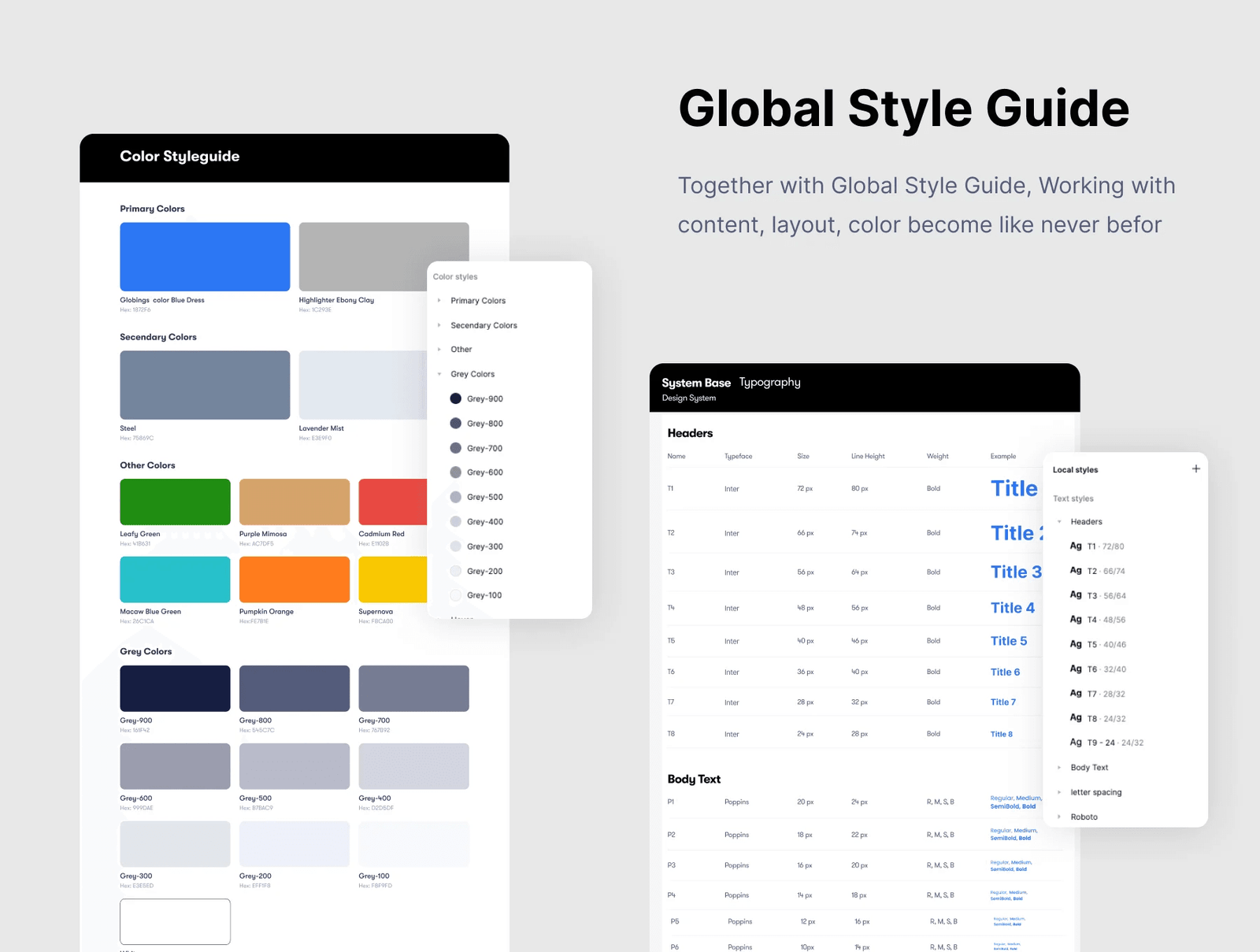This screenshot has height=952, width=1260.
Task: Select the Grey-900 color style dot
Action: [455, 398]
